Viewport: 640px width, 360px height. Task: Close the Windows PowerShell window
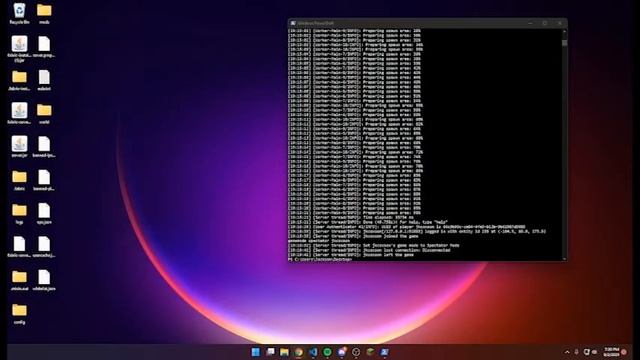coord(560,23)
